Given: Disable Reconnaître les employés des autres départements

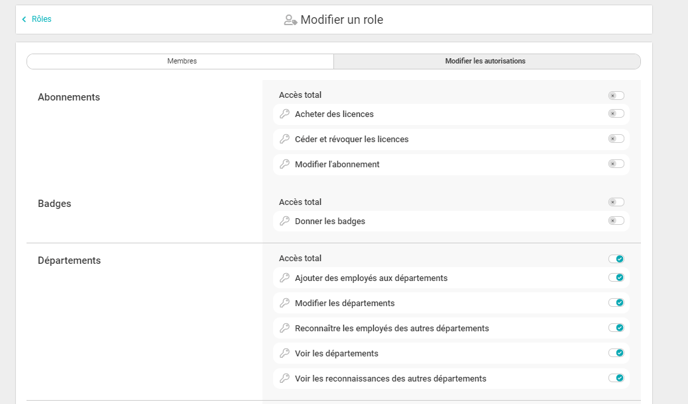Looking at the screenshot, I should (616, 328).
